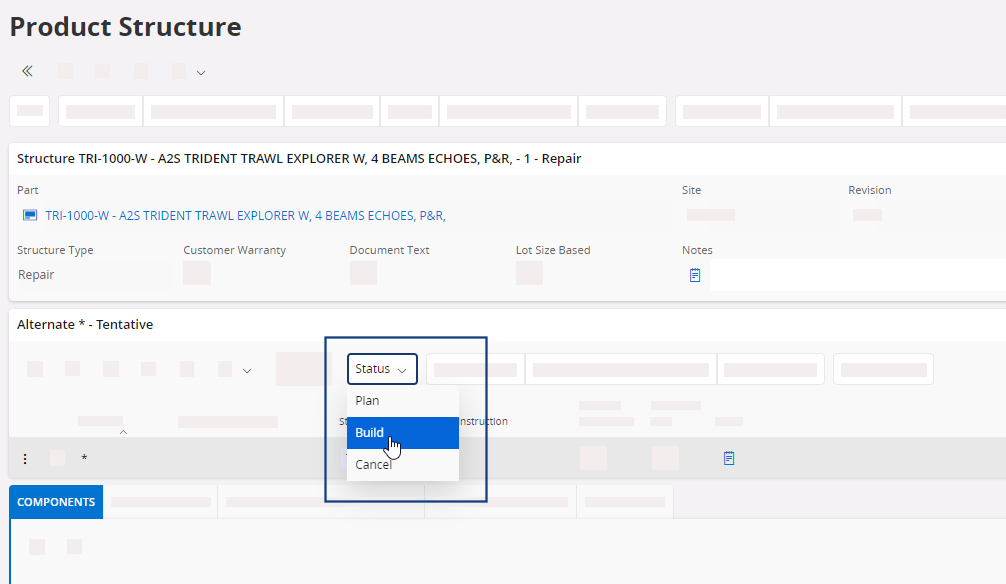Expand the Status dropdown button

pyautogui.click(x=382, y=369)
